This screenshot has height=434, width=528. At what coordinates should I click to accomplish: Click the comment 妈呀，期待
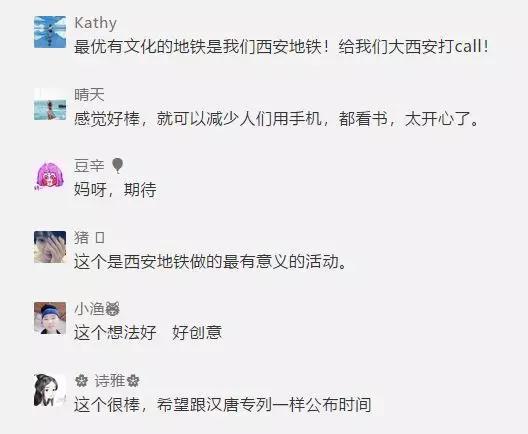click(x=115, y=190)
